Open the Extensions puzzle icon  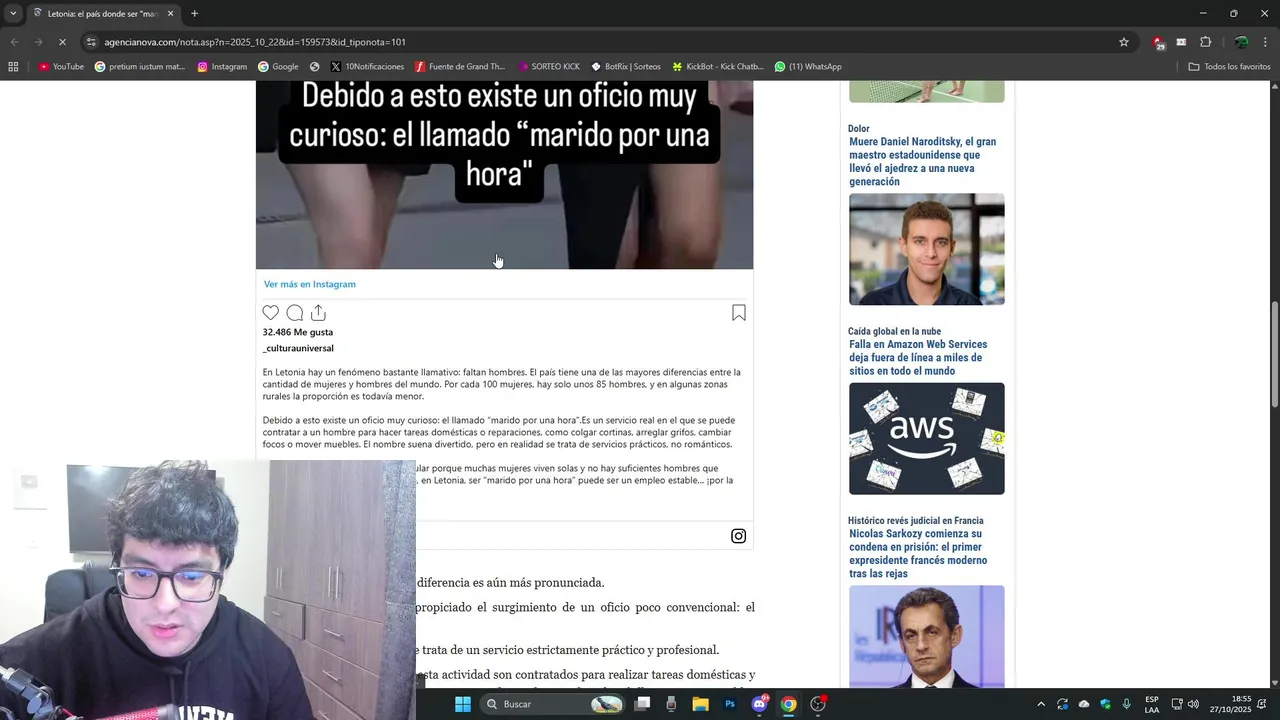pos(1205,42)
